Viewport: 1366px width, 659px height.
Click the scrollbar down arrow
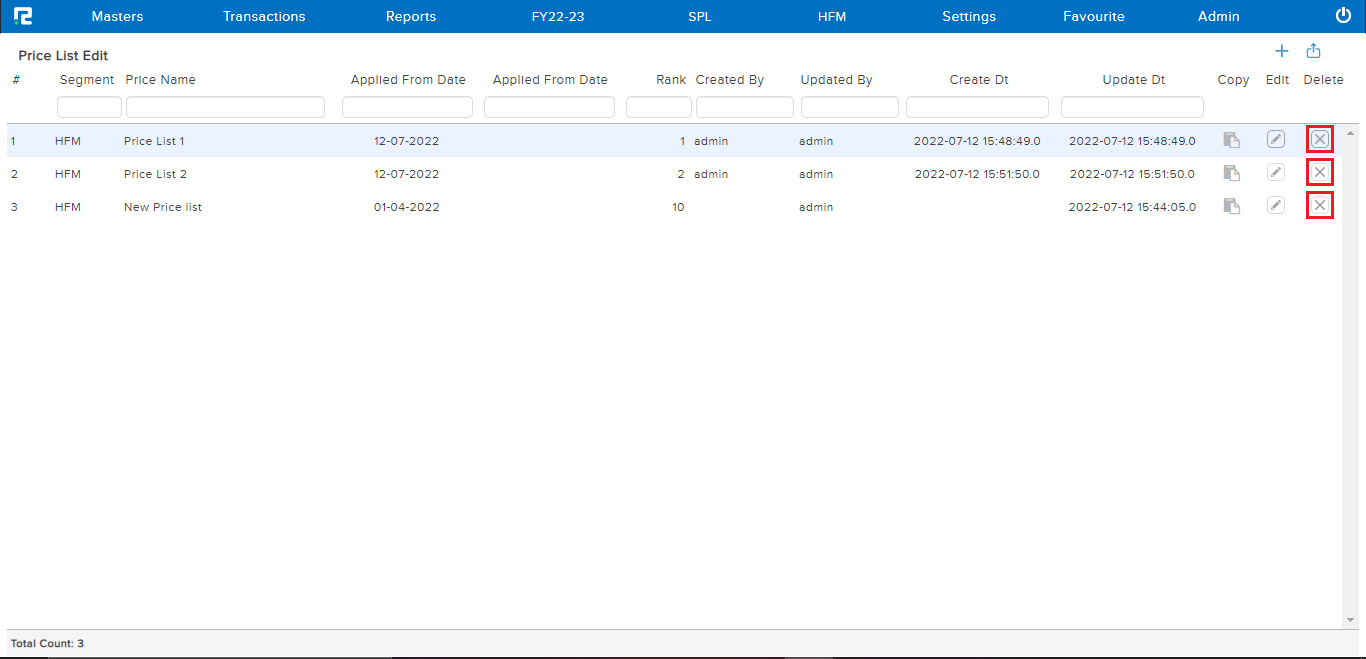pyautogui.click(x=1351, y=621)
